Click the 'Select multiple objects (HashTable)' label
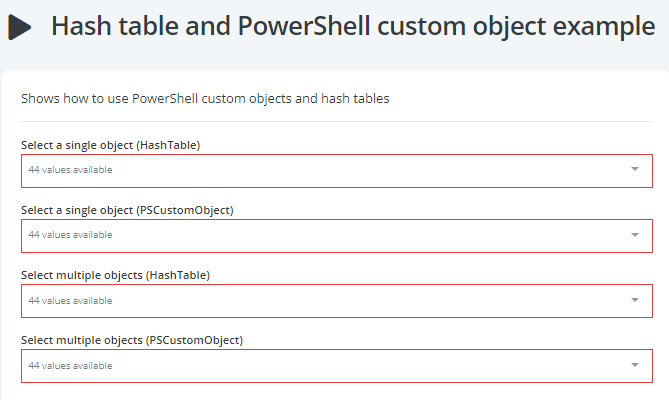This screenshot has width=669, height=400. [x=115, y=275]
